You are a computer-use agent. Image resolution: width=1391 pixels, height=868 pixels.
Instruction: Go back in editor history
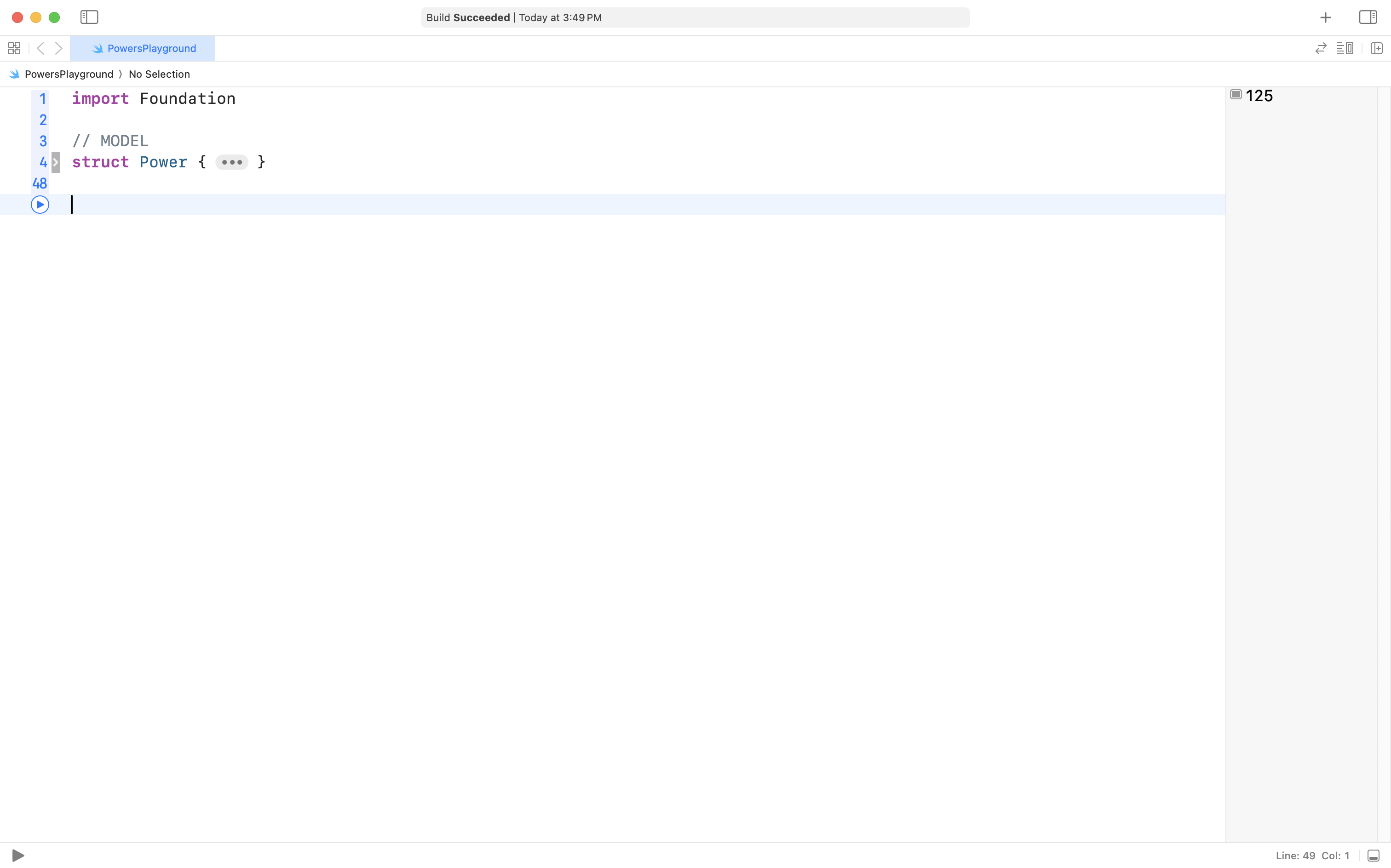(x=40, y=48)
